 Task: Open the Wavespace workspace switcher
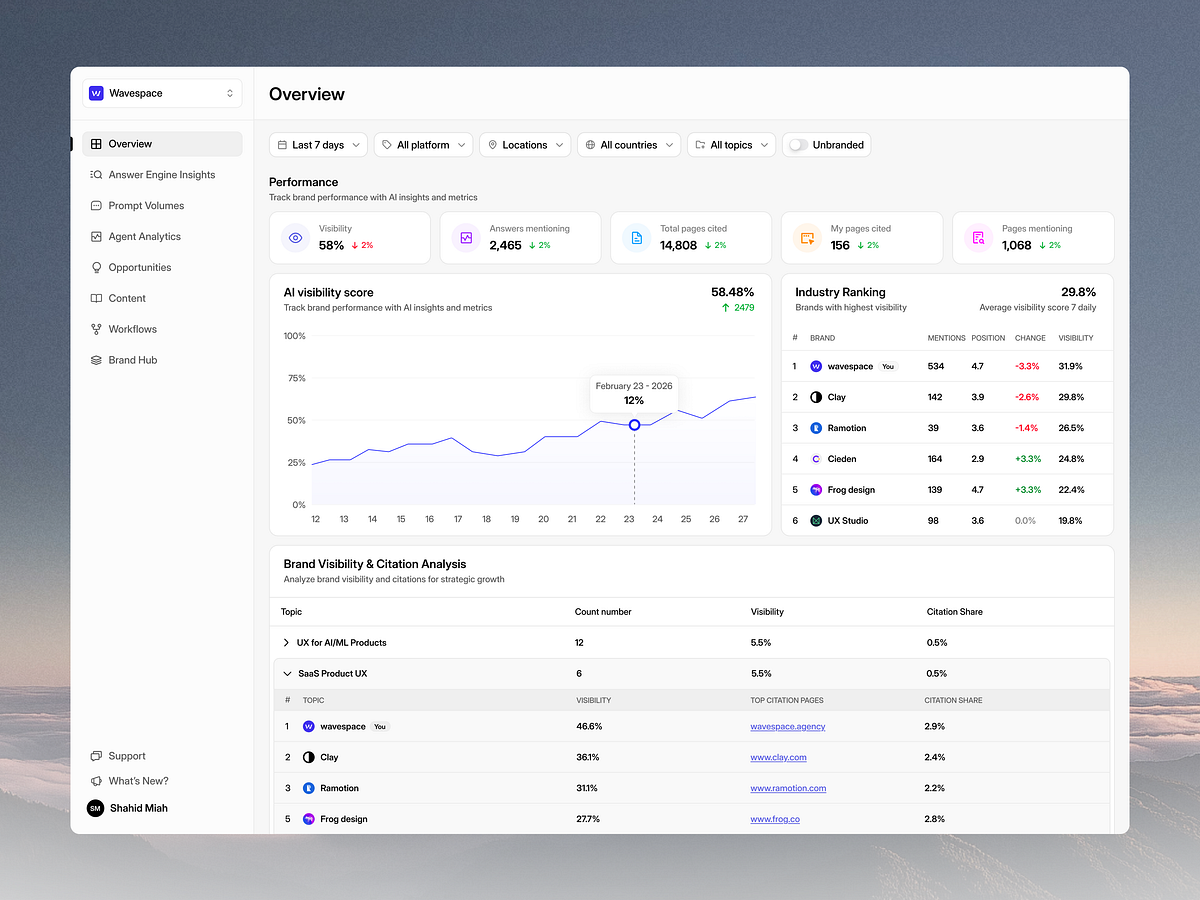click(161, 92)
